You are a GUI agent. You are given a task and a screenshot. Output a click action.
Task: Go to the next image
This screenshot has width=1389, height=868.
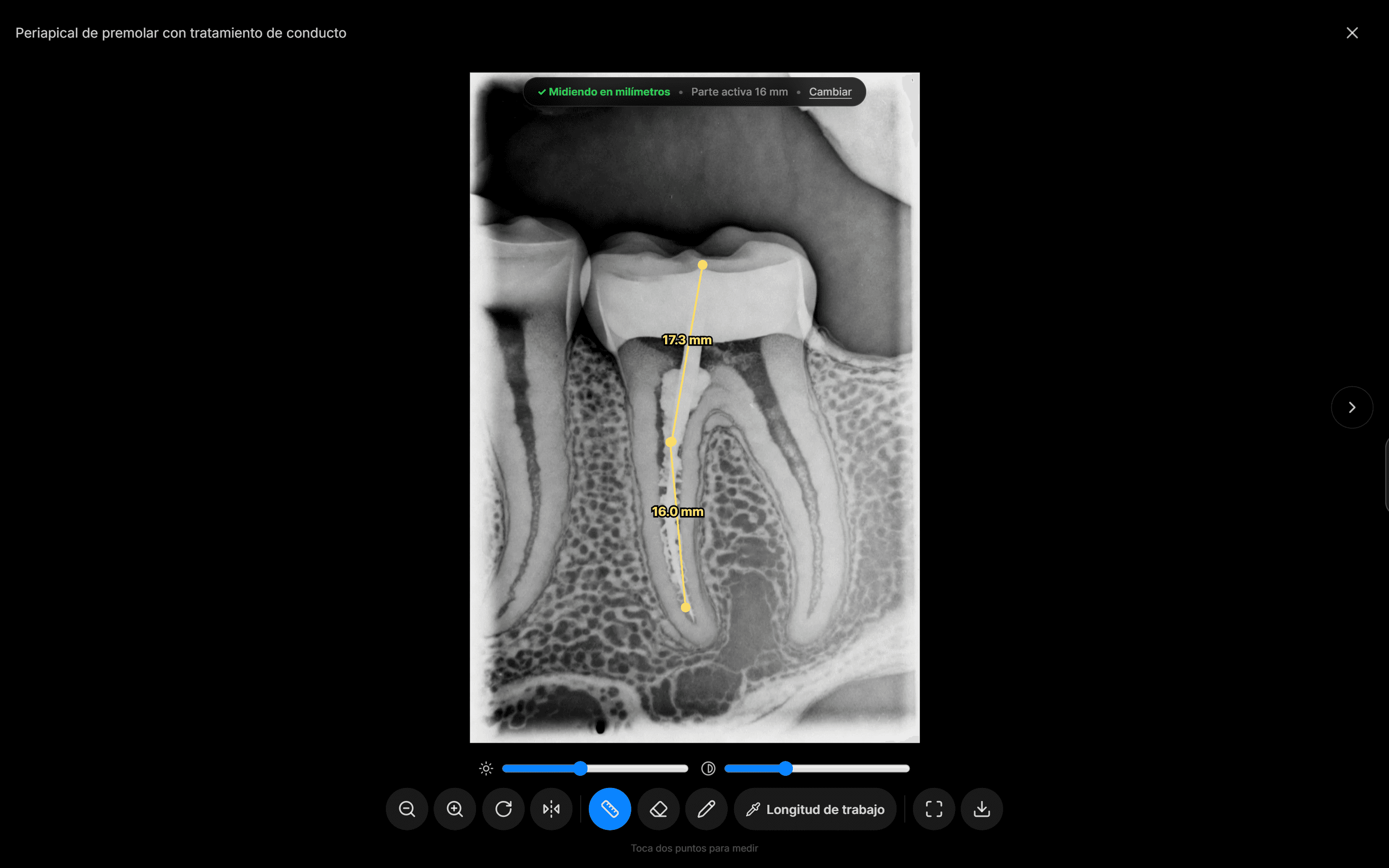click(x=1352, y=407)
